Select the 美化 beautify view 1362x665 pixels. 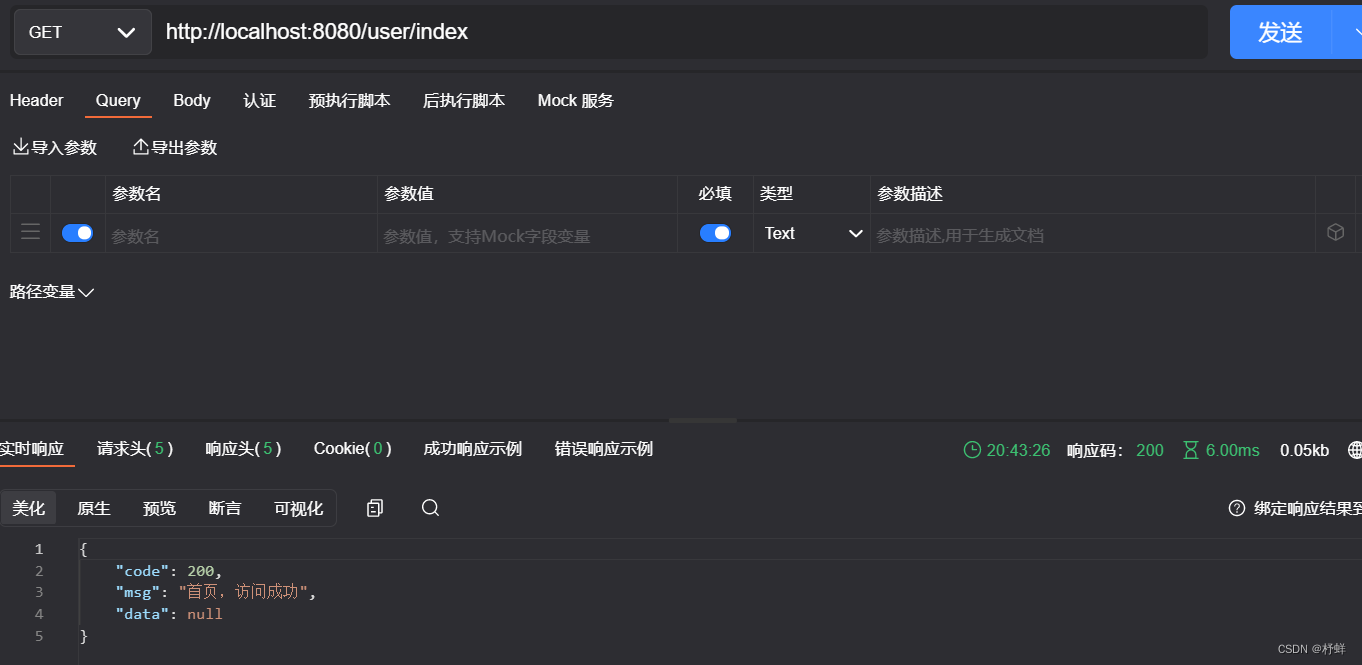pos(29,508)
